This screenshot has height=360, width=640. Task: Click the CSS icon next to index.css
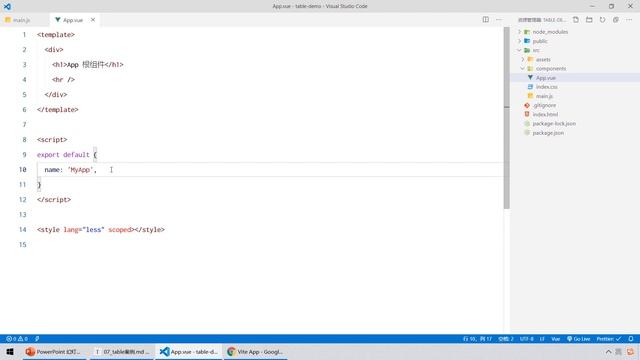(530, 87)
